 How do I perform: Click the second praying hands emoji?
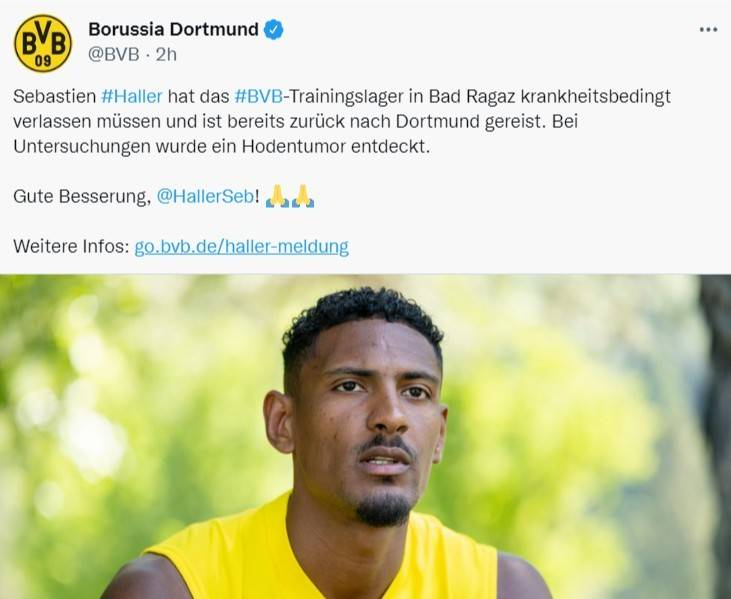303,196
